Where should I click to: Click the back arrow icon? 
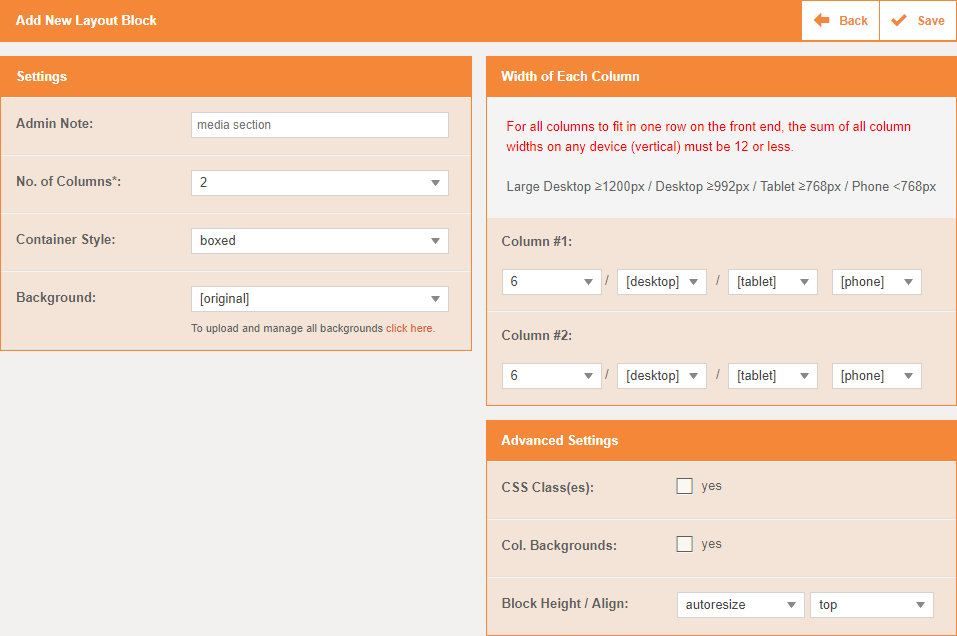point(822,20)
